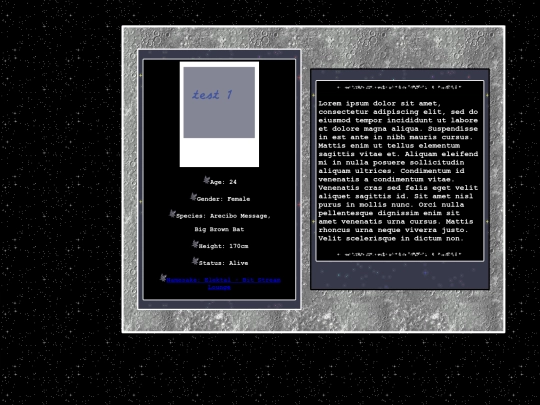Select the "Species: Arecibo Message," line
This screenshot has width=540, height=405.
click(x=223, y=216)
